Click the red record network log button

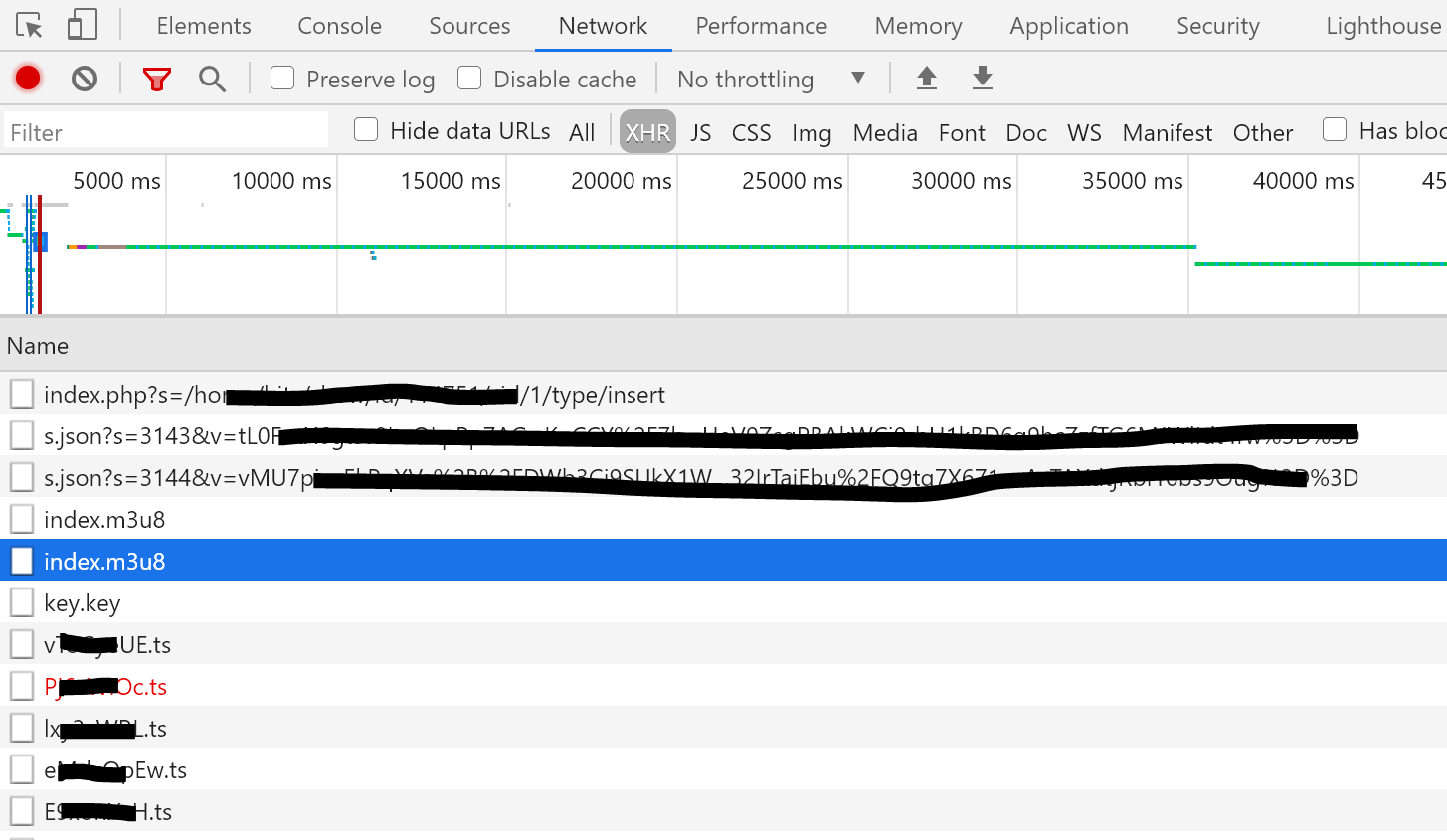click(27, 78)
